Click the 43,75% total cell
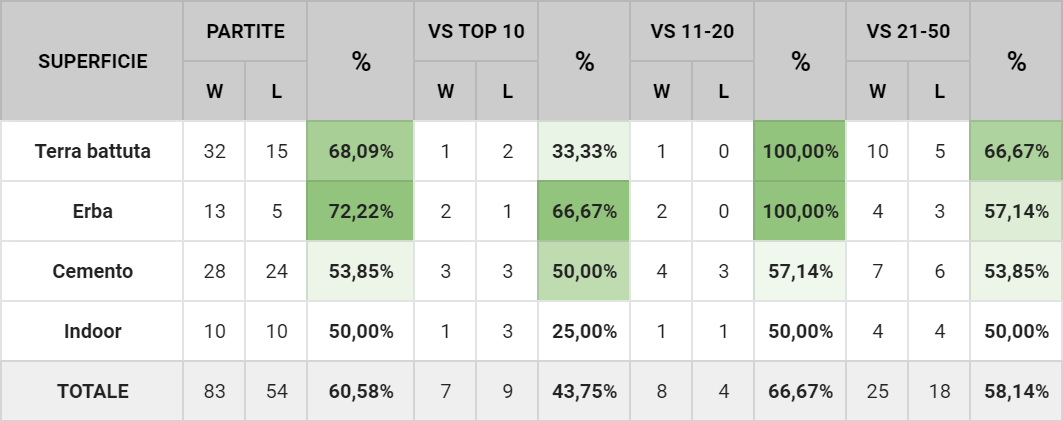 (584, 392)
